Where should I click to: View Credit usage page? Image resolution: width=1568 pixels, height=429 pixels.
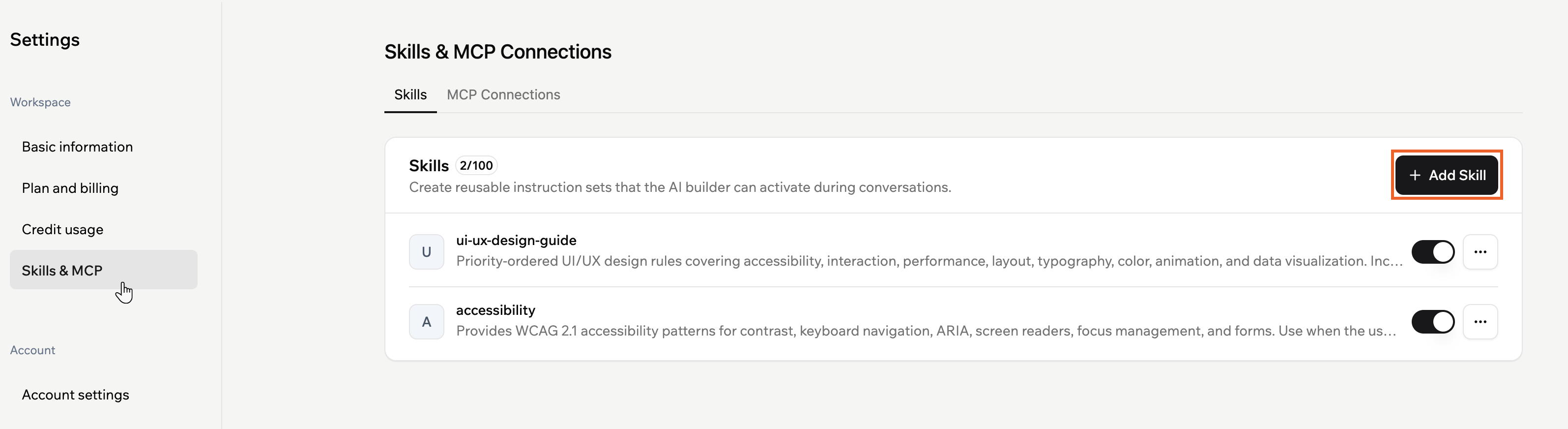click(x=62, y=229)
